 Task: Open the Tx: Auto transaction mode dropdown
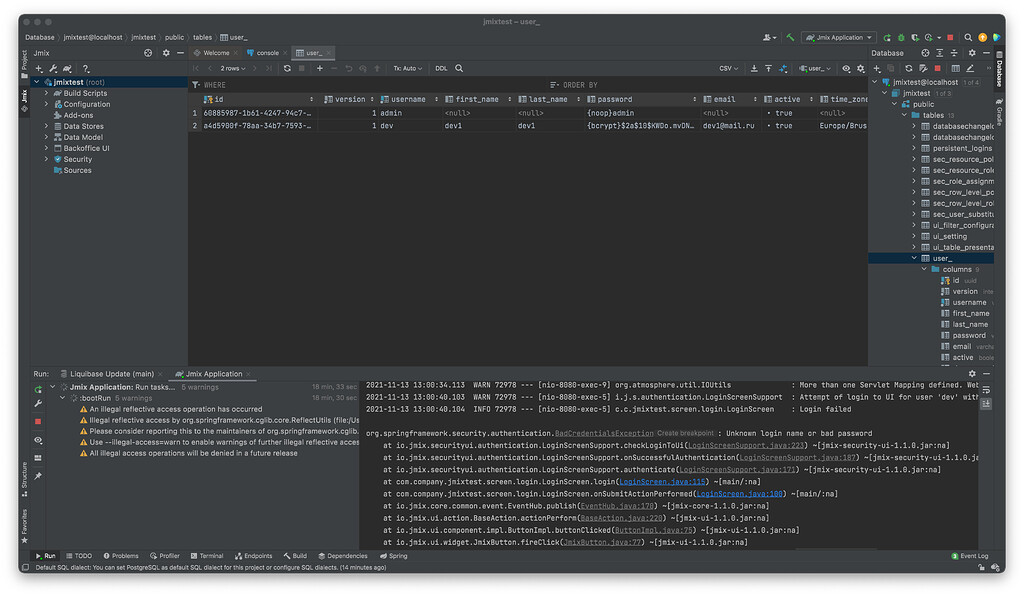coord(406,68)
